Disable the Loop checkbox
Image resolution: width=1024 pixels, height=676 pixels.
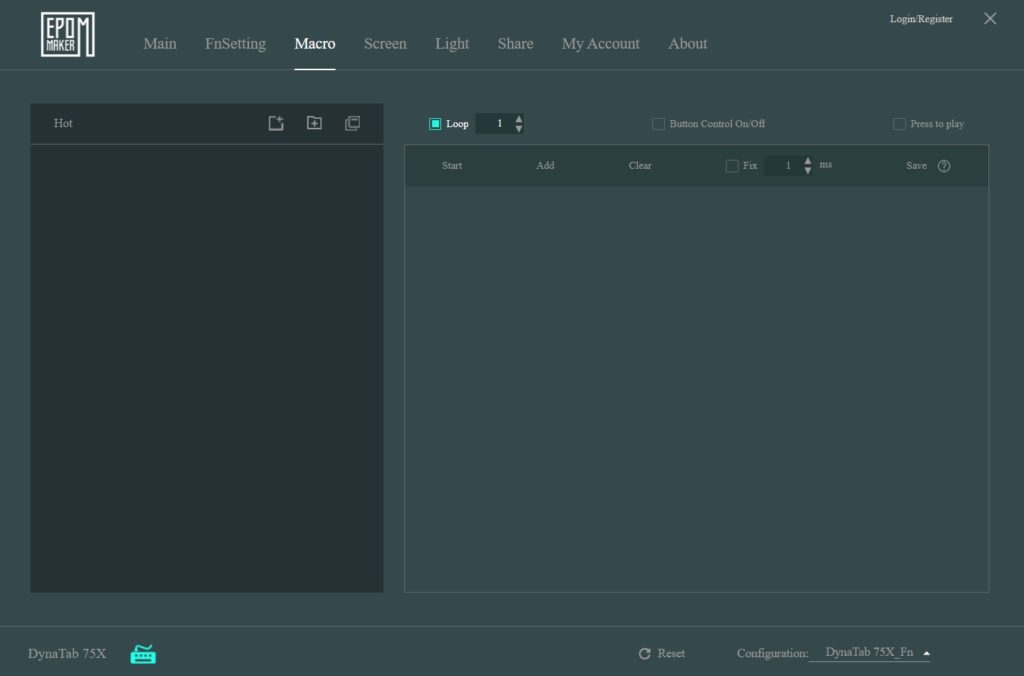click(x=435, y=124)
